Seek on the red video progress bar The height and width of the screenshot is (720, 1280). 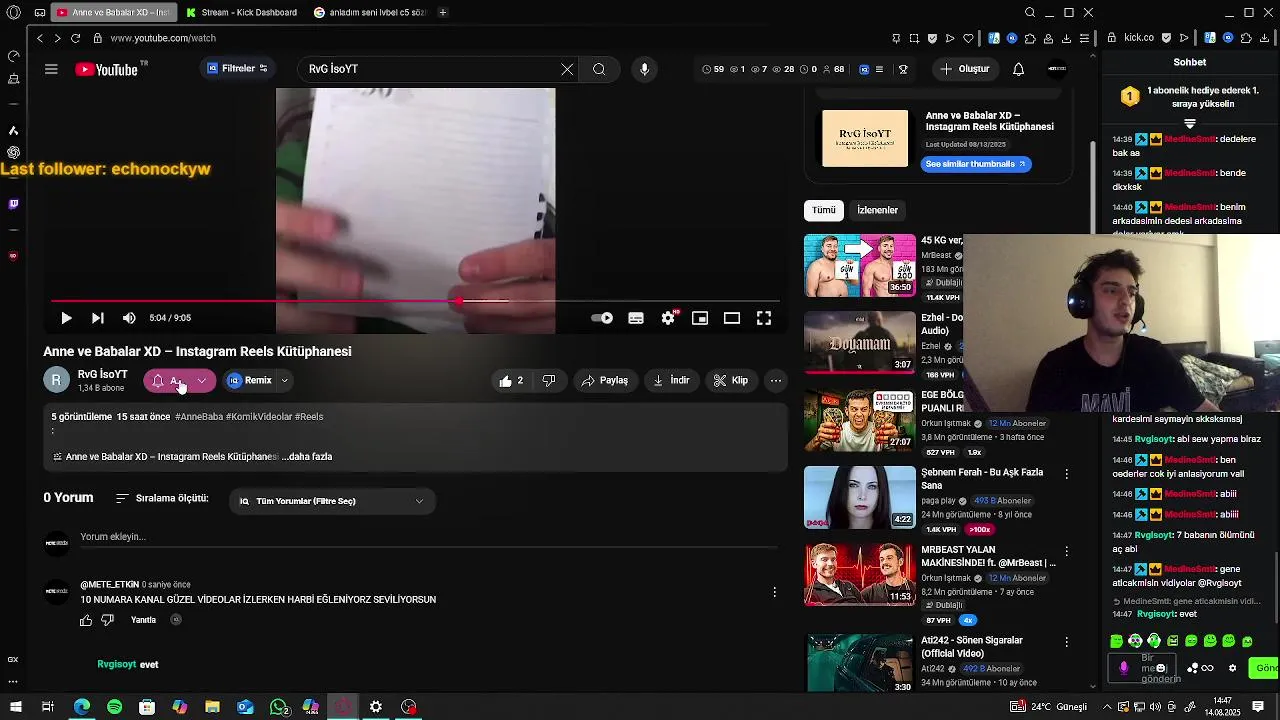pyautogui.click(x=415, y=300)
